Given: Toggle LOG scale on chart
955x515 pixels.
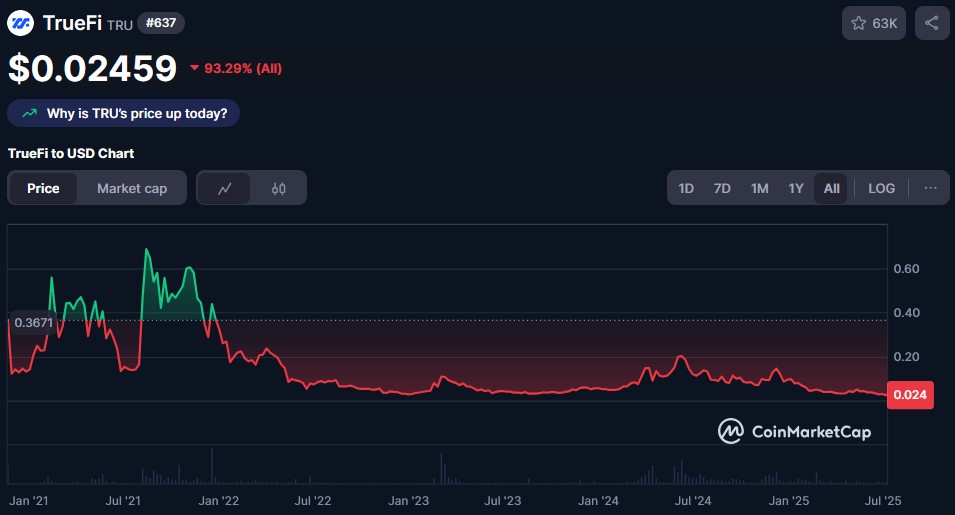Looking at the screenshot, I should pos(881,188).
